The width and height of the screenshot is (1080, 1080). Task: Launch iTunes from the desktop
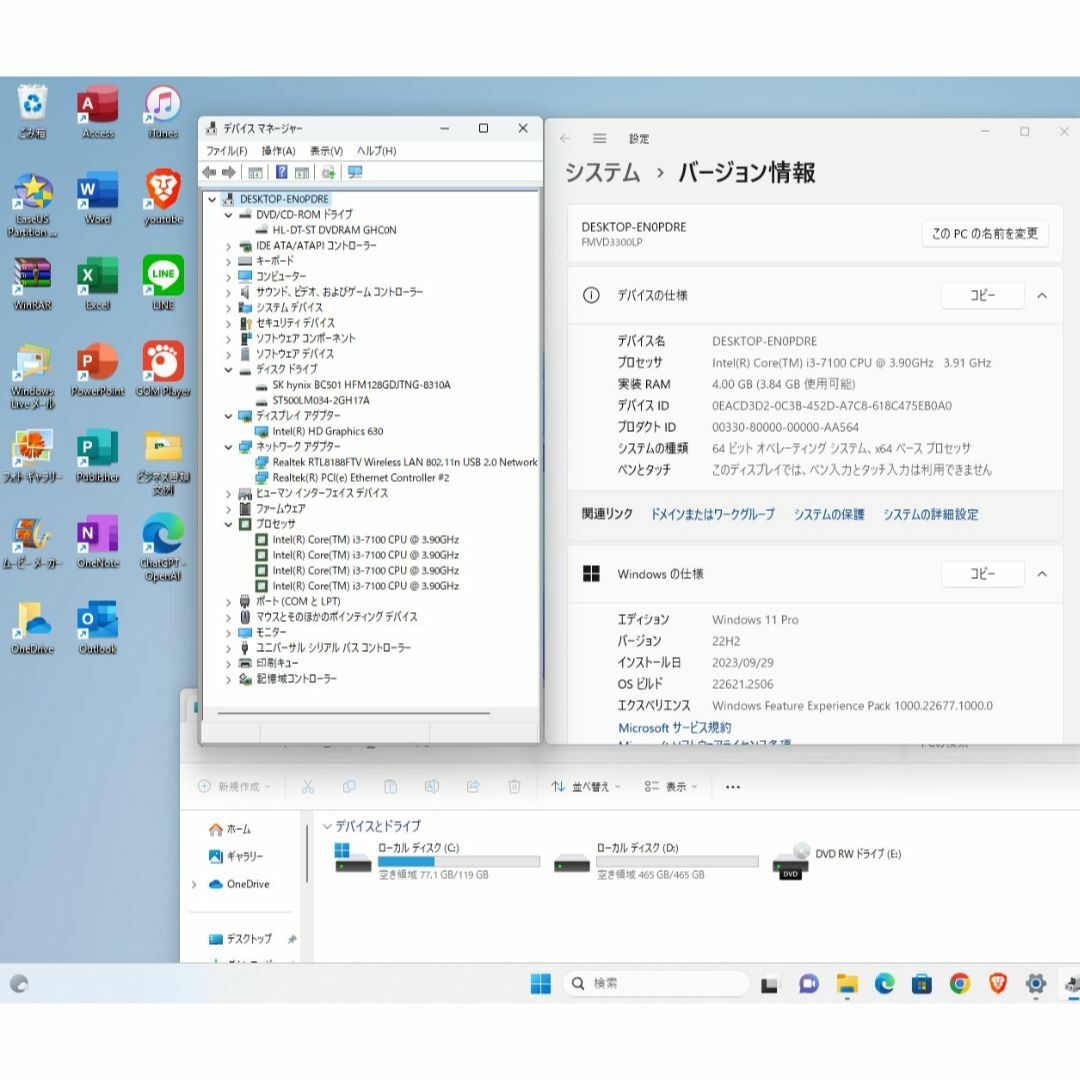163,112
